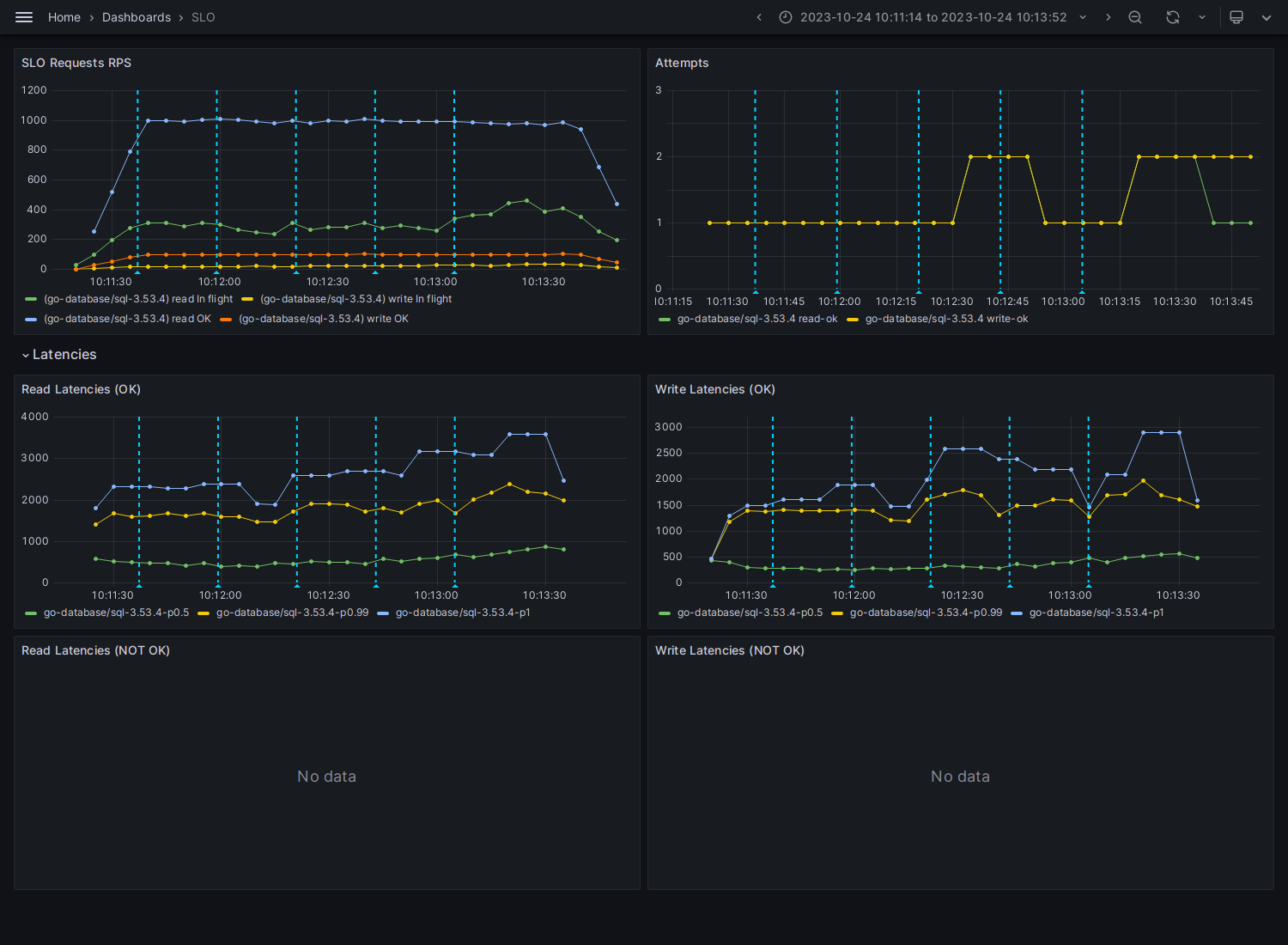Click last annotation marker in Write Latencies chart
The image size is (1288, 945).
coord(1089,585)
